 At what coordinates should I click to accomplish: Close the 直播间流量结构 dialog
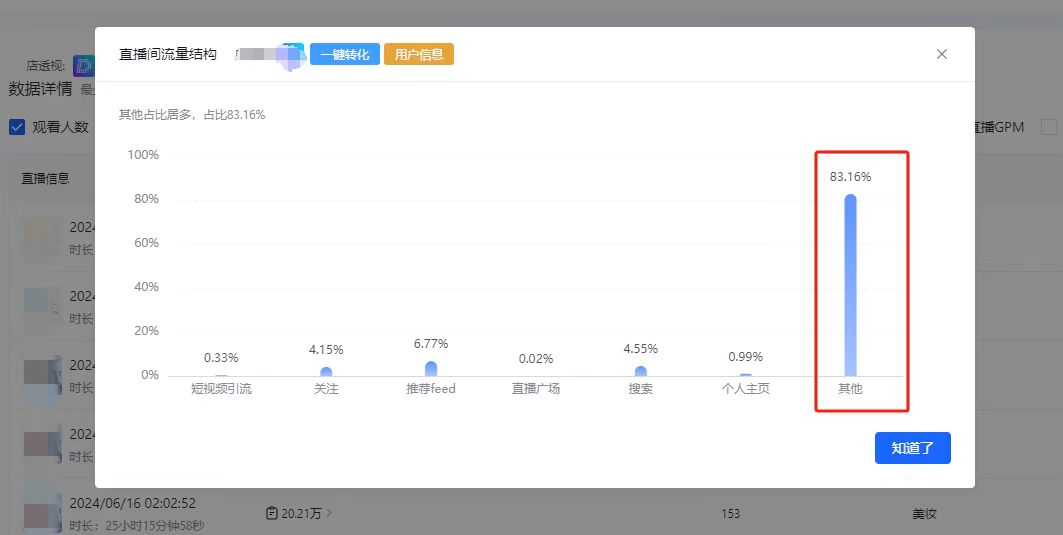[x=941, y=54]
